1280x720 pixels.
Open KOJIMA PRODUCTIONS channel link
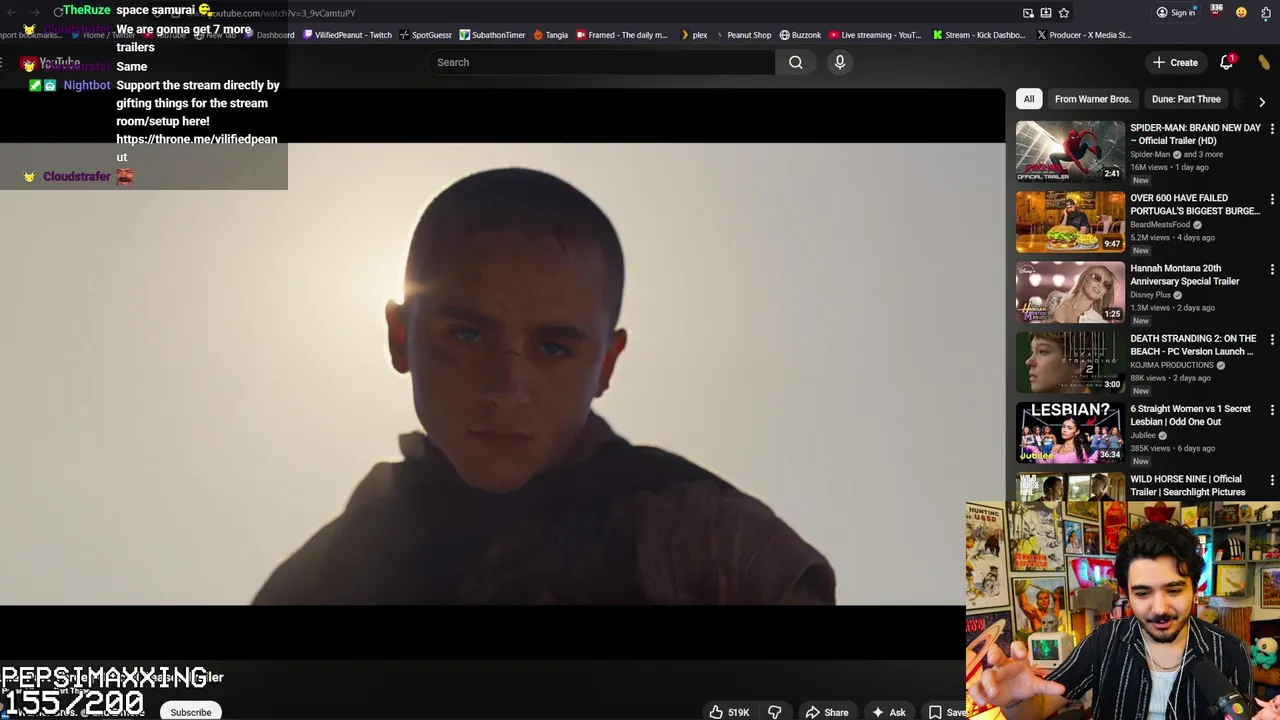pyautogui.click(x=1172, y=365)
